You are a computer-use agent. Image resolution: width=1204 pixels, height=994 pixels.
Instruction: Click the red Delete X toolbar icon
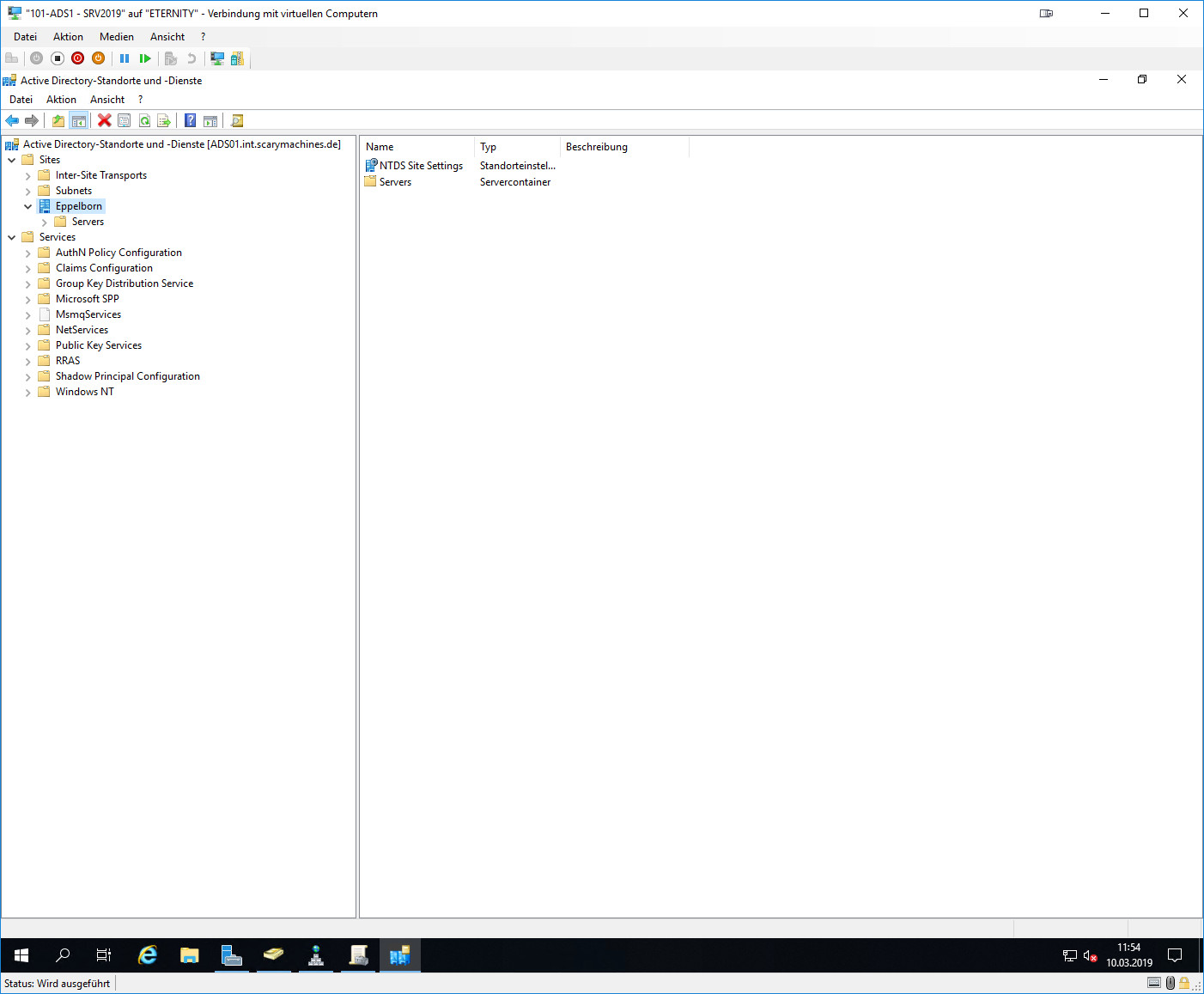[x=104, y=120]
